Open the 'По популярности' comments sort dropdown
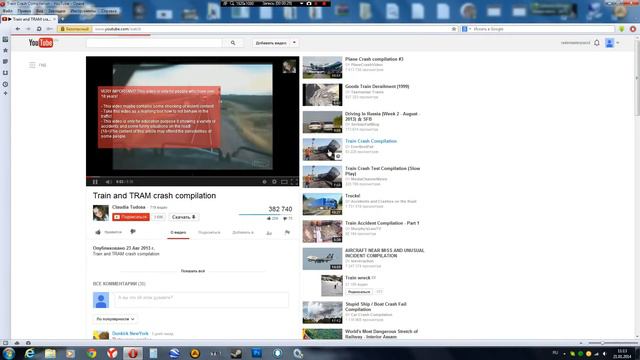The width and height of the screenshot is (640, 360). point(115,319)
